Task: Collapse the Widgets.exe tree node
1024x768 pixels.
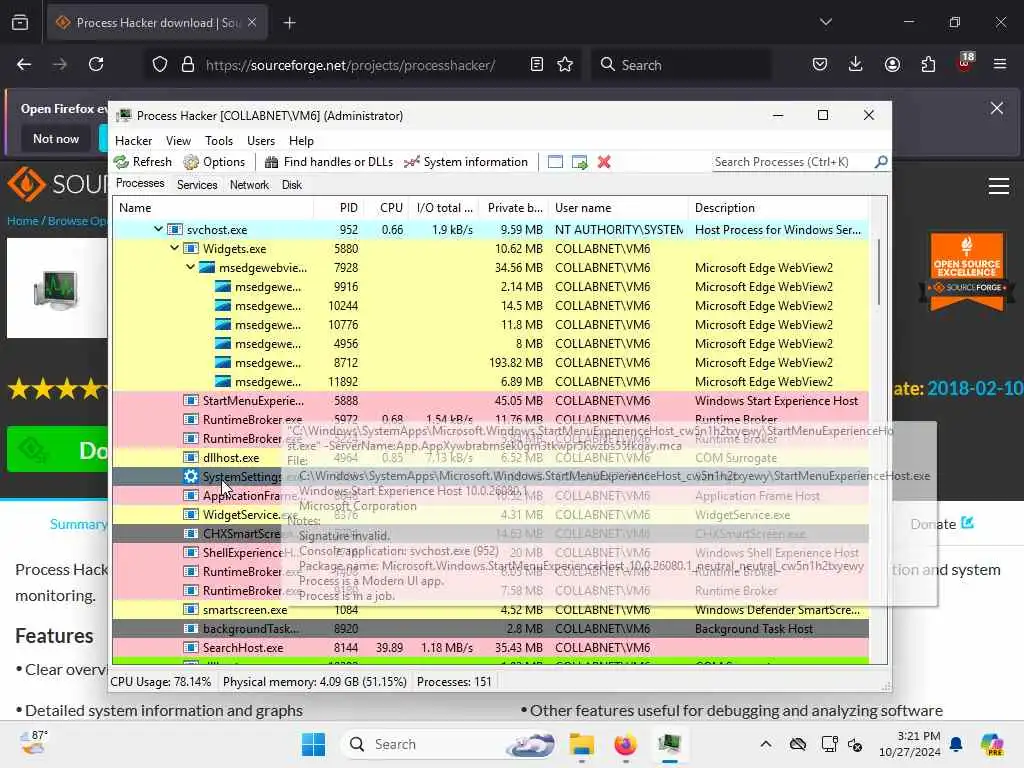Action: click(x=174, y=248)
